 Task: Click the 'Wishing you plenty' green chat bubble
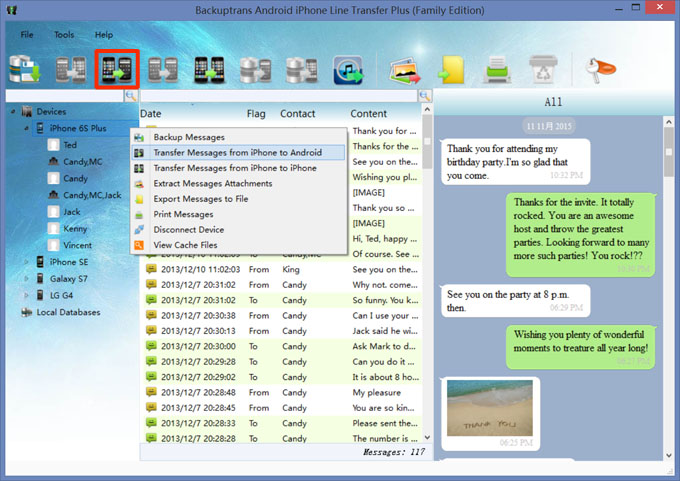[x=581, y=347]
